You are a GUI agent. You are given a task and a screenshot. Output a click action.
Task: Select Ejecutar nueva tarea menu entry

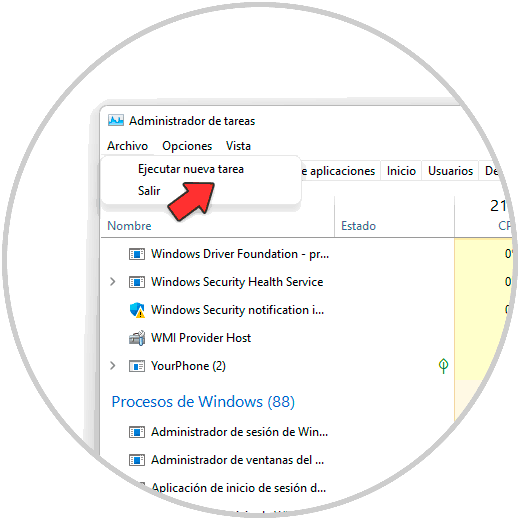point(191,169)
